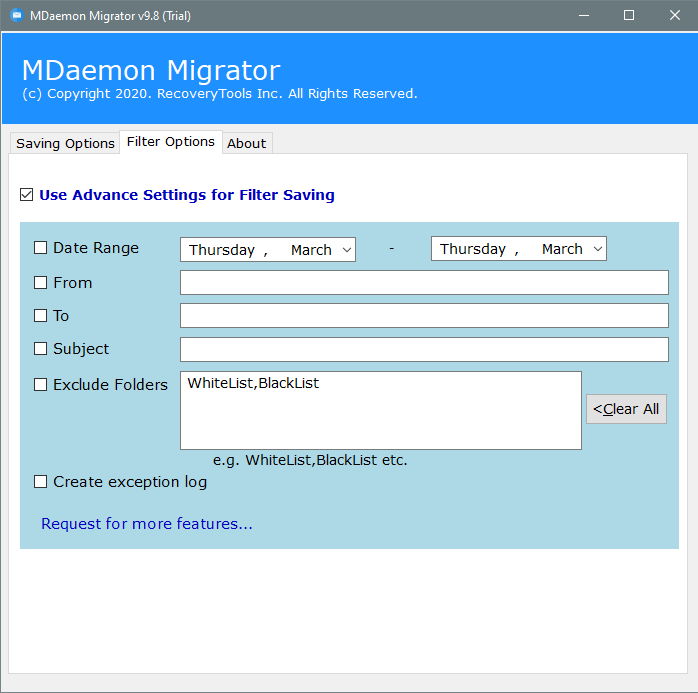Screen dimensions: 698x693
Task: Open the end date picker dropdown arrow
Action: pyautogui.click(x=598, y=249)
